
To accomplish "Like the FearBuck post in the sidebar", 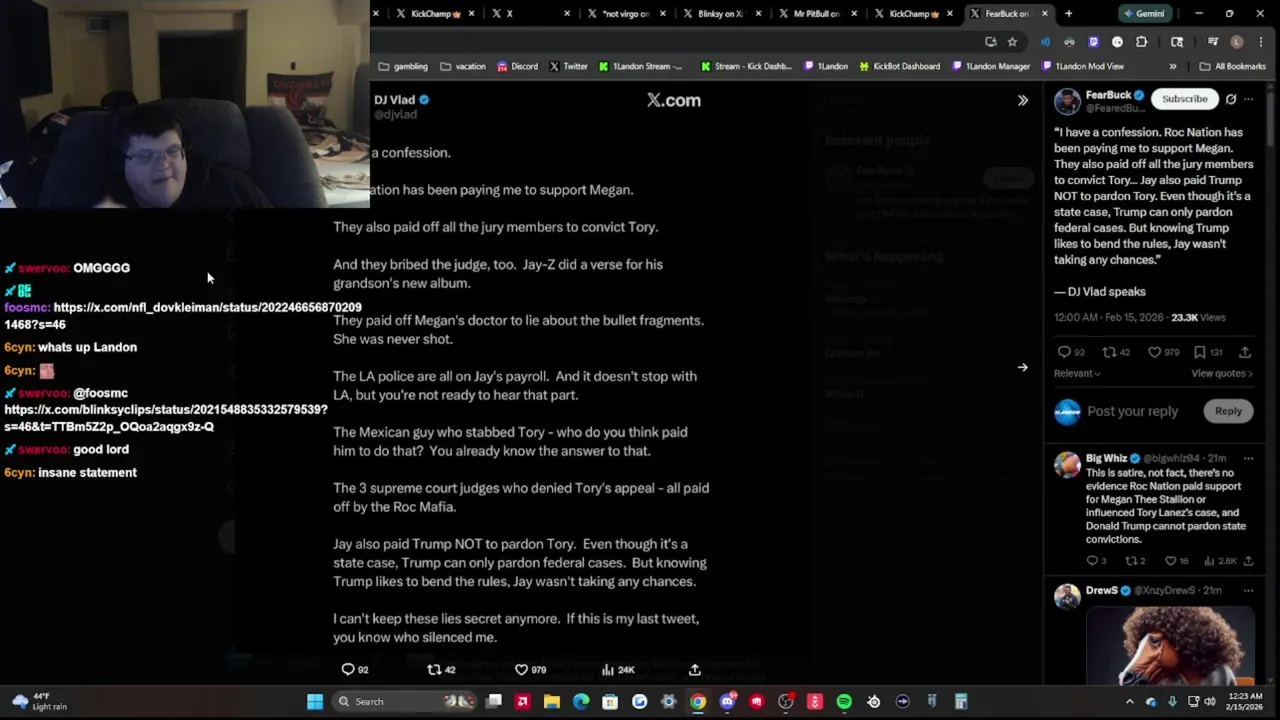I will coord(1154,352).
